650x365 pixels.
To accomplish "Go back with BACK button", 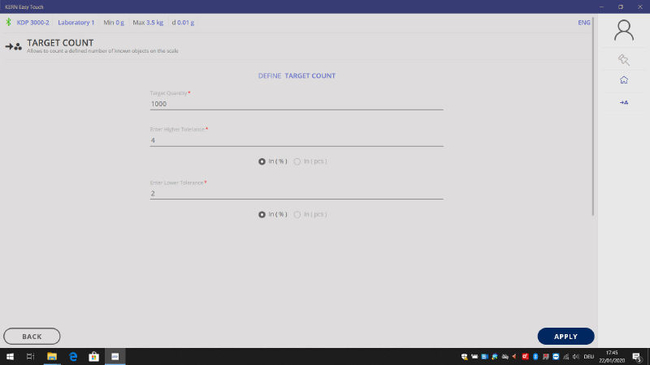I will (x=32, y=336).
